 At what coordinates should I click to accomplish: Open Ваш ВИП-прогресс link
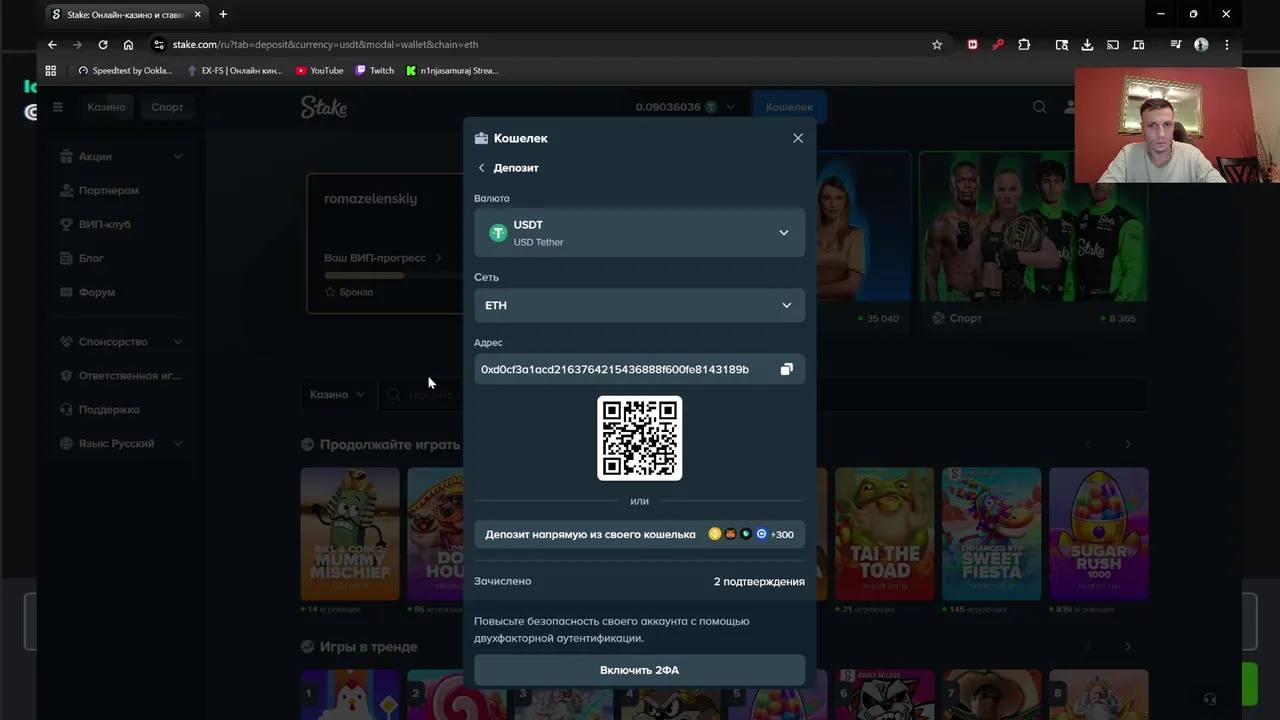coord(383,258)
